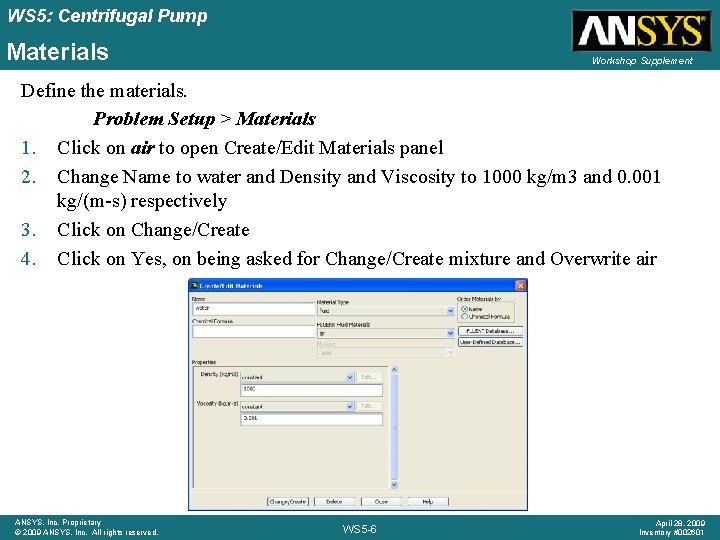This screenshot has width=720, height=540.
Task: Click the Properties scrollbar down arrow
Action: (394, 484)
